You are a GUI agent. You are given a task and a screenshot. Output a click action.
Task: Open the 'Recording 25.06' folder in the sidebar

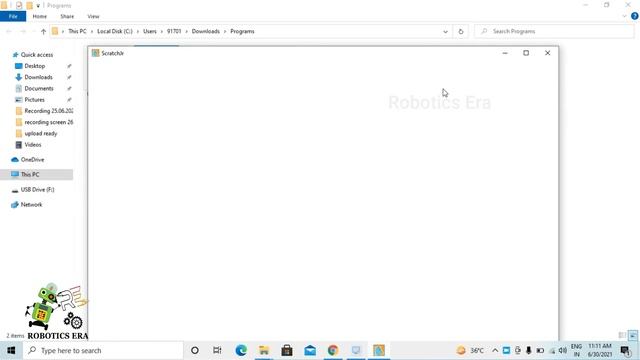click(x=44, y=111)
